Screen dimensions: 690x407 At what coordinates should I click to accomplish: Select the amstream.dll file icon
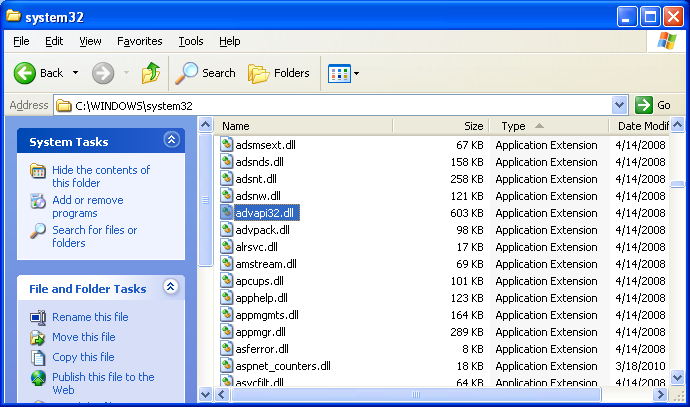pos(227,264)
